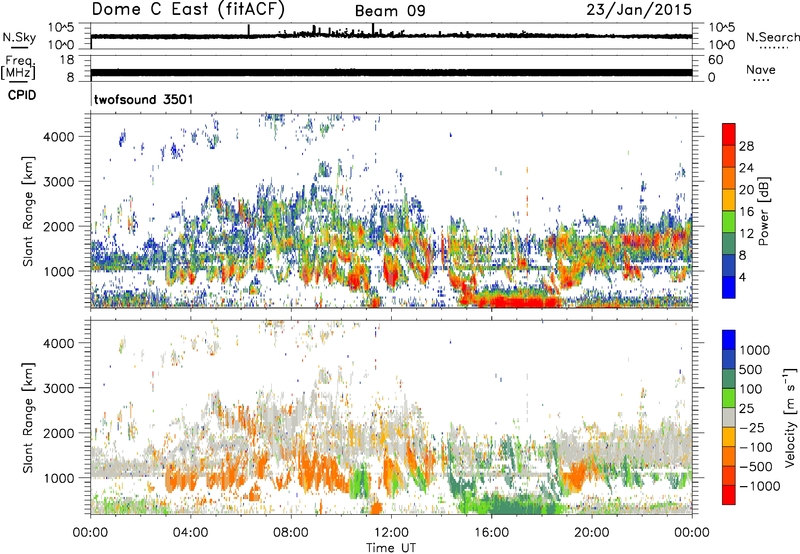The height and width of the screenshot is (554, 800).
Task: Click the velocity color bar bottom red swatch
Action: pos(729,495)
